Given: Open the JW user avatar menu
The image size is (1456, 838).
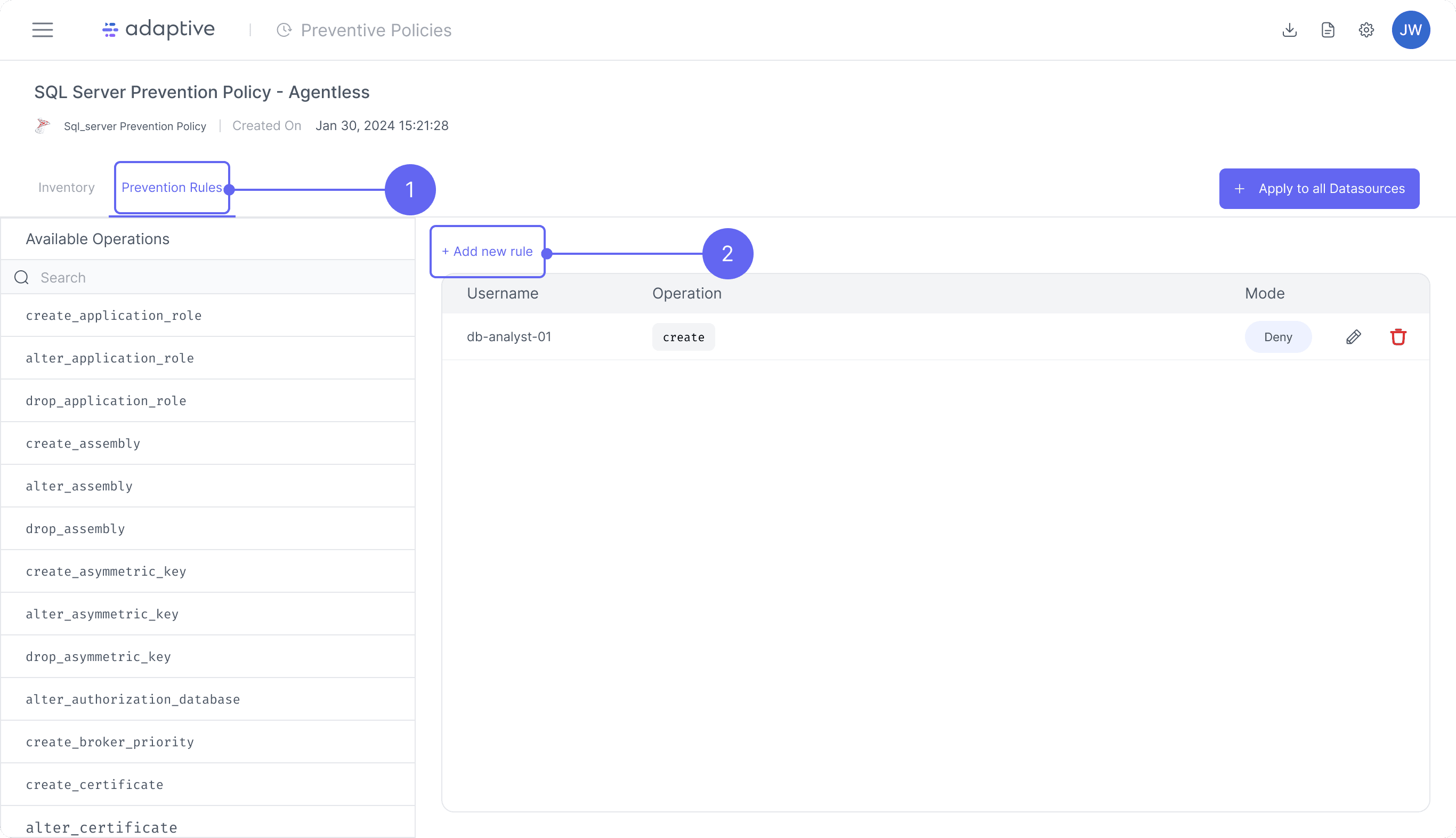Looking at the screenshot, I should point(1411,30).
